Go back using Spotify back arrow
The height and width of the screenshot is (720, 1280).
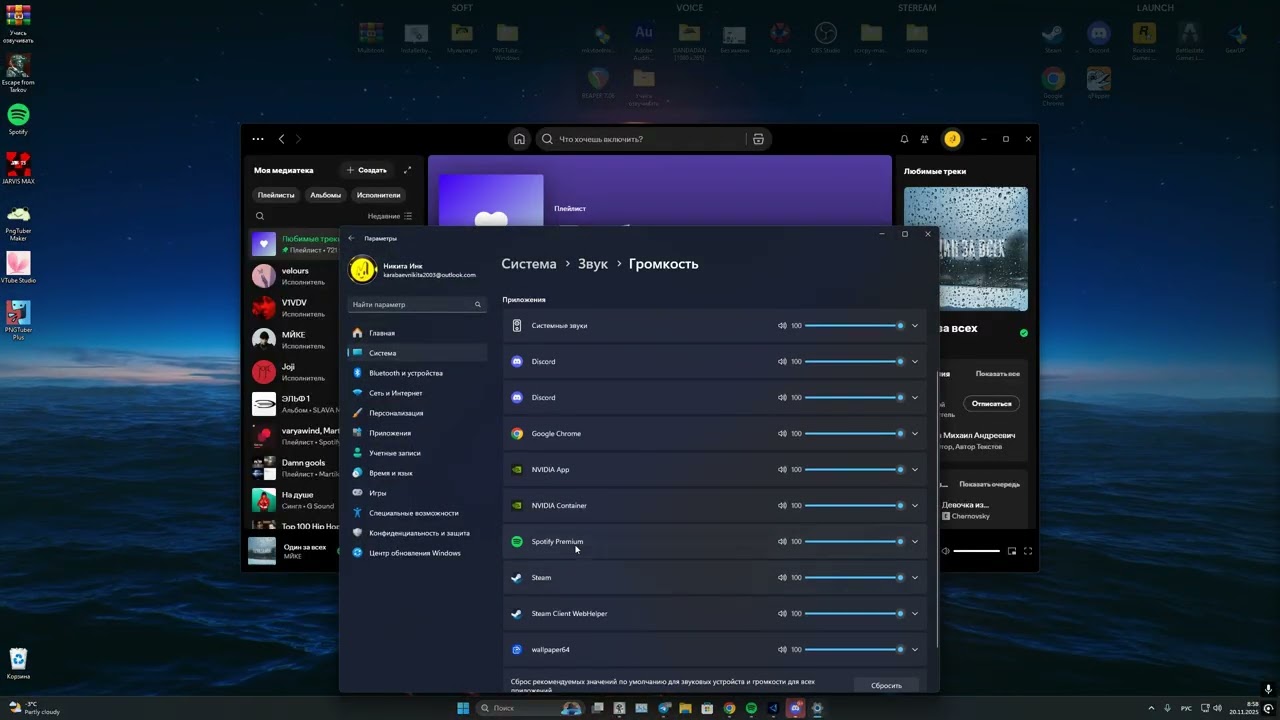[x=282, y=139]
